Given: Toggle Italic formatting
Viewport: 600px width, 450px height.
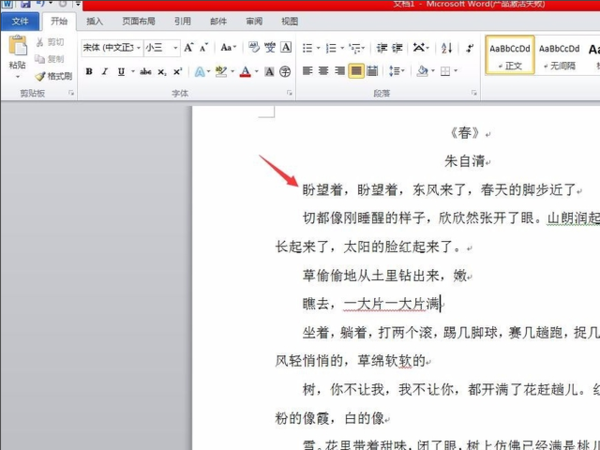Looking at the screenshot, I should tap(105, 72).
